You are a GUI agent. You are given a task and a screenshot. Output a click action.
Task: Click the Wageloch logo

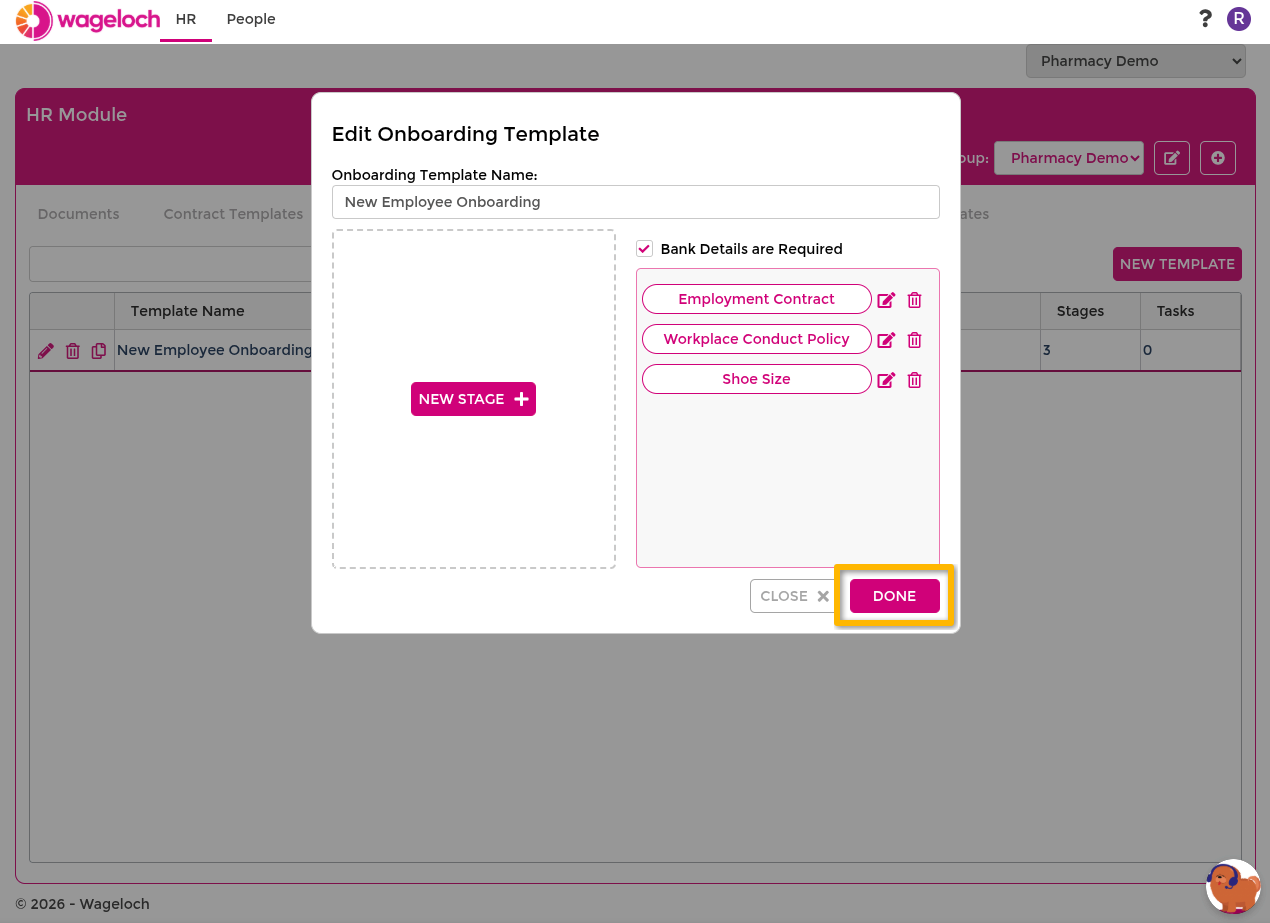pyautogui.click(x=88, y=21)
